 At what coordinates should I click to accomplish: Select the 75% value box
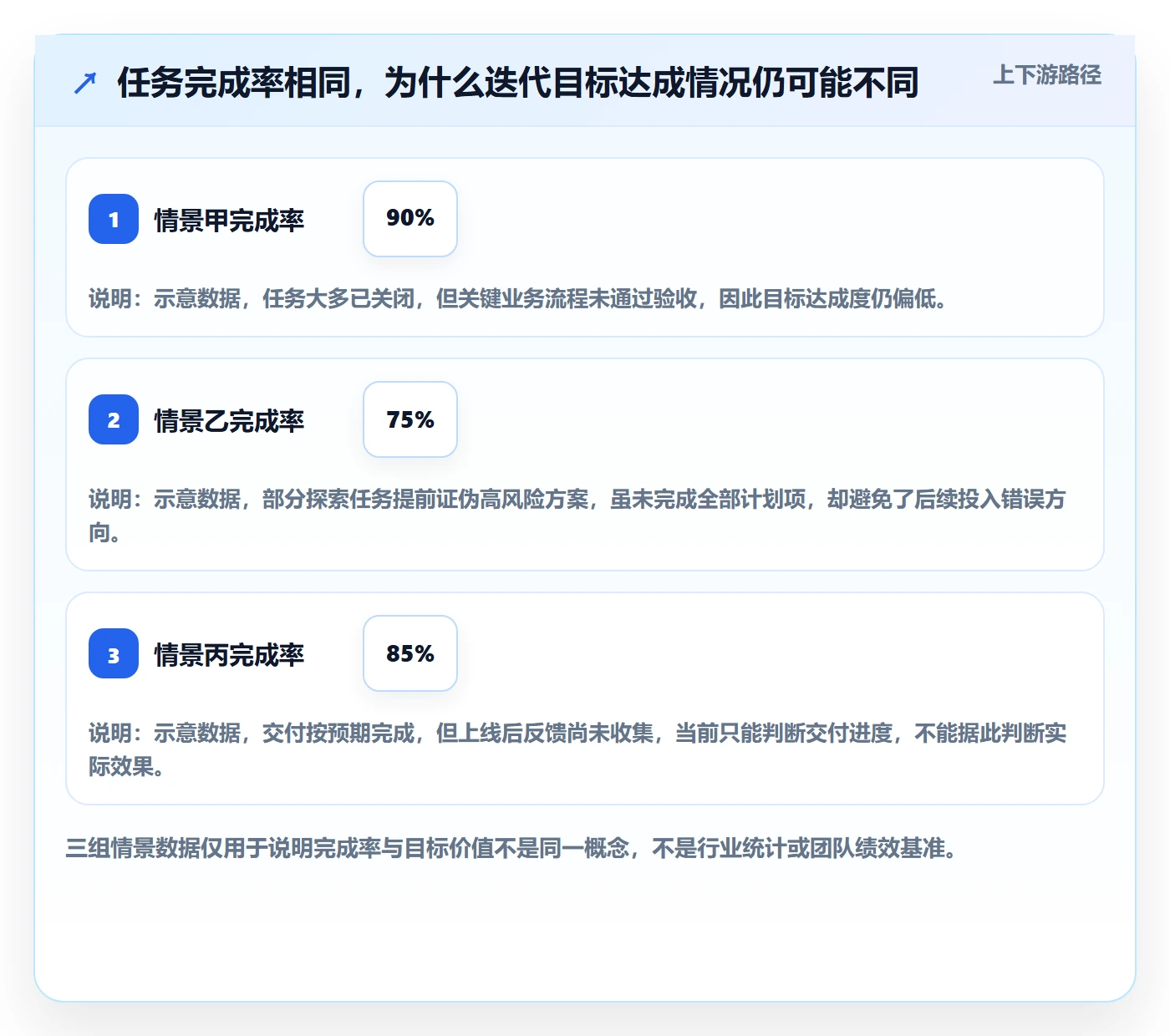point(410,419)
